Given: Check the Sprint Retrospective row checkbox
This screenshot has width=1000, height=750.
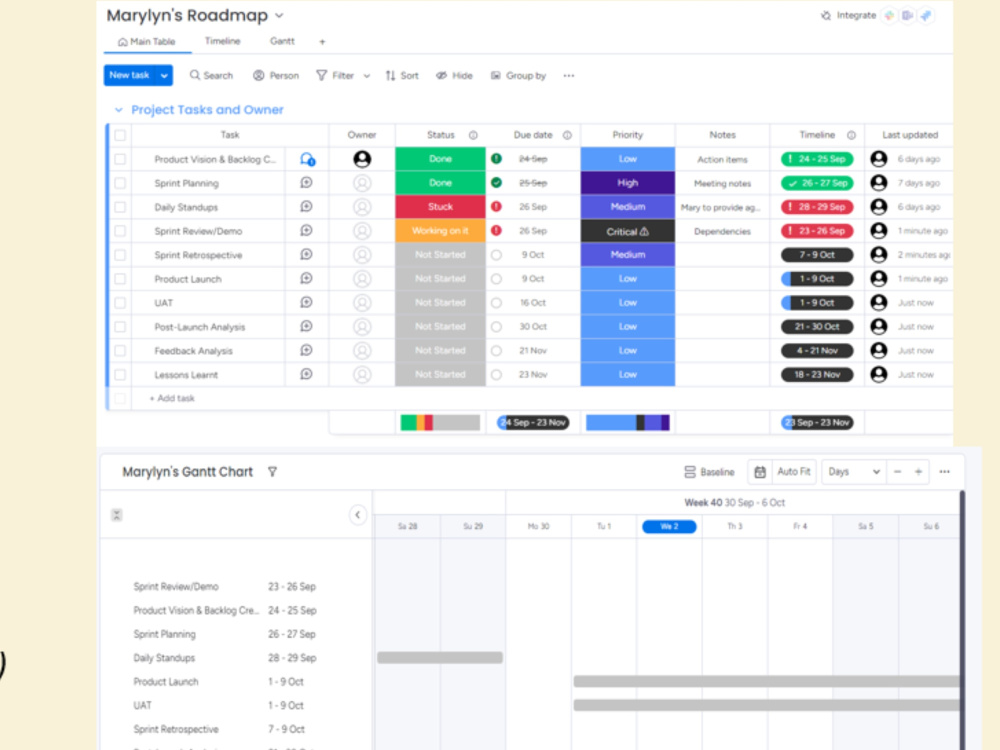Looking at the screenshot, I should point(120,255).
